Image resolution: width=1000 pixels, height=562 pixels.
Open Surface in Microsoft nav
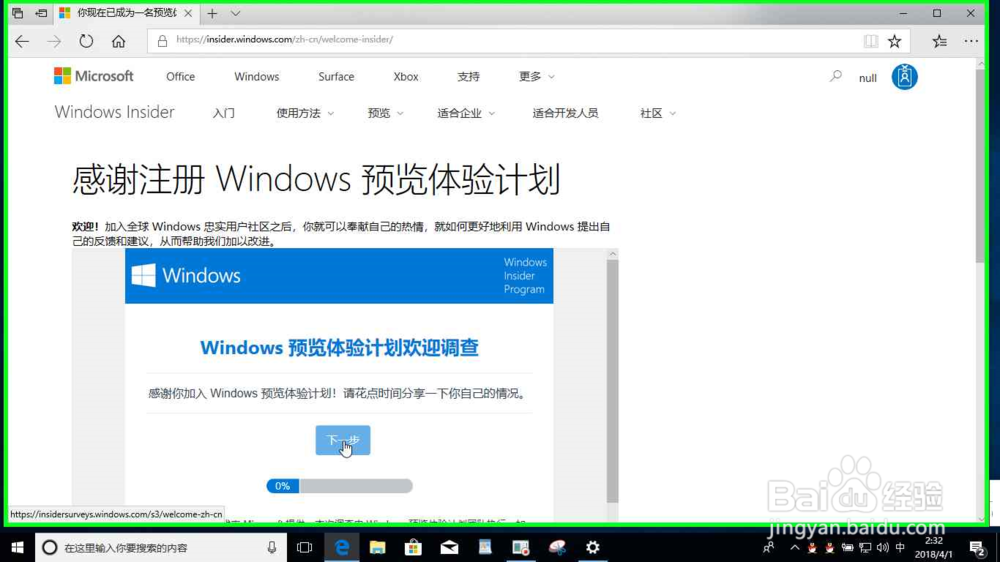[336, 77]
